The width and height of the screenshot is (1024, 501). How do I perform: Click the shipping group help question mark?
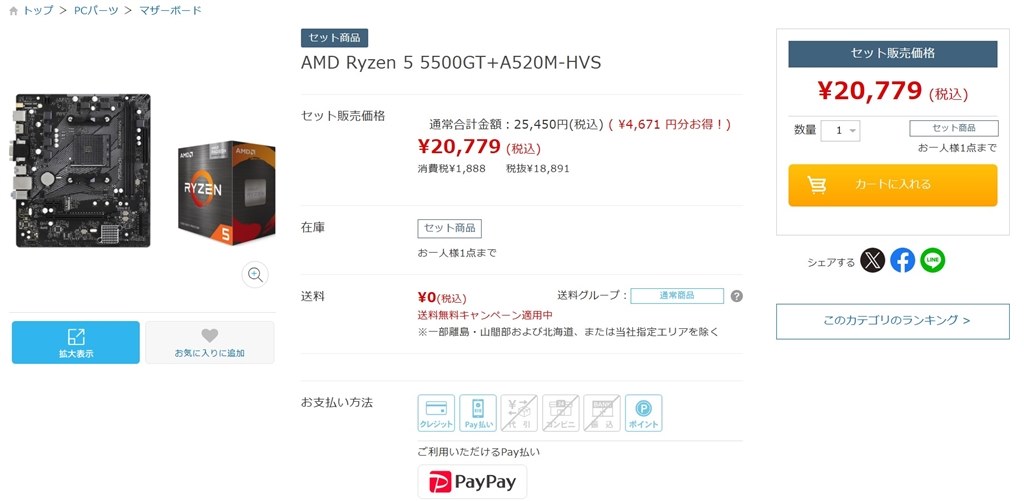(737, 296)
